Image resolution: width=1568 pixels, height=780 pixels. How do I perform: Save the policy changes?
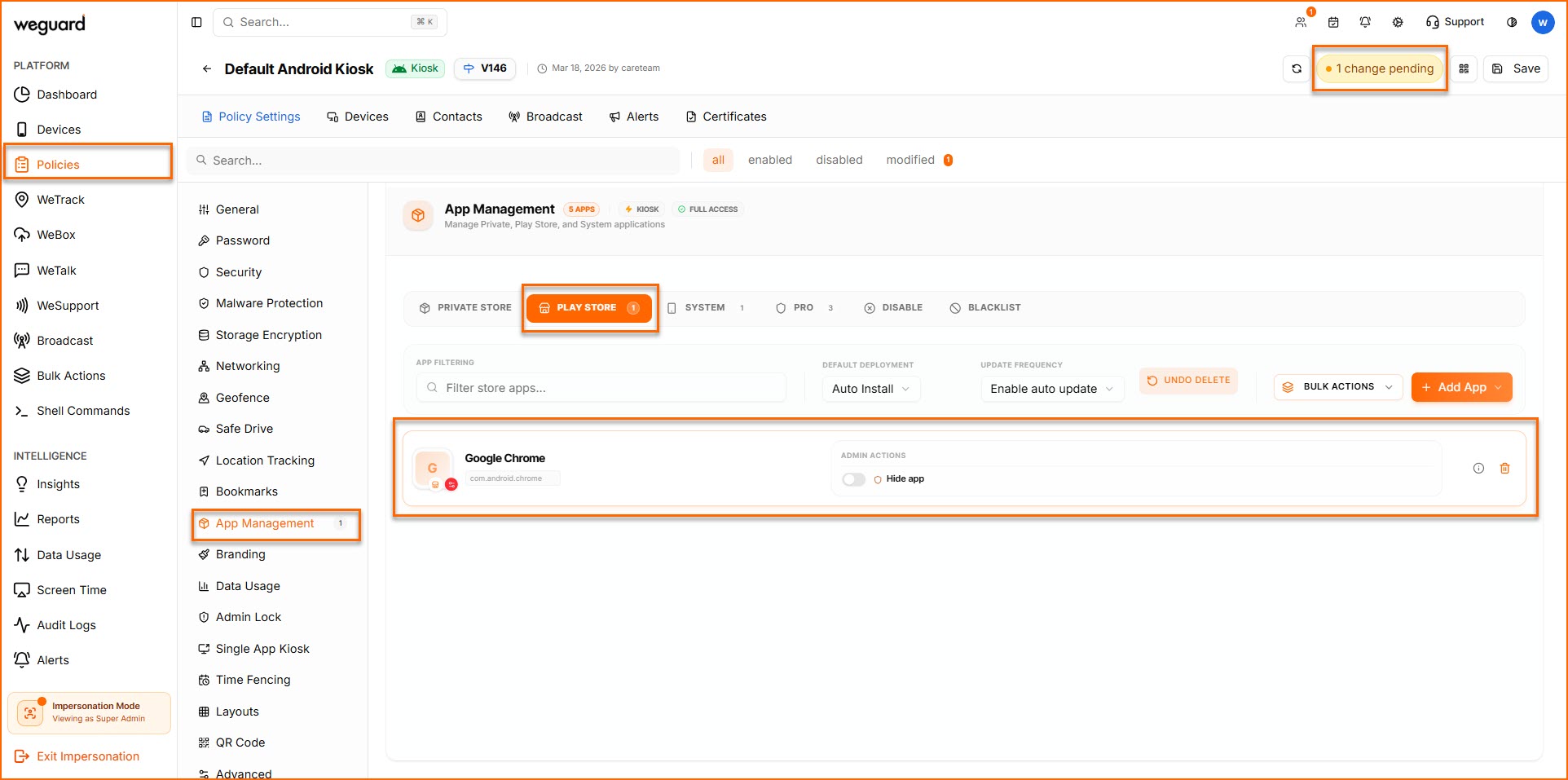coord(1516,69)
